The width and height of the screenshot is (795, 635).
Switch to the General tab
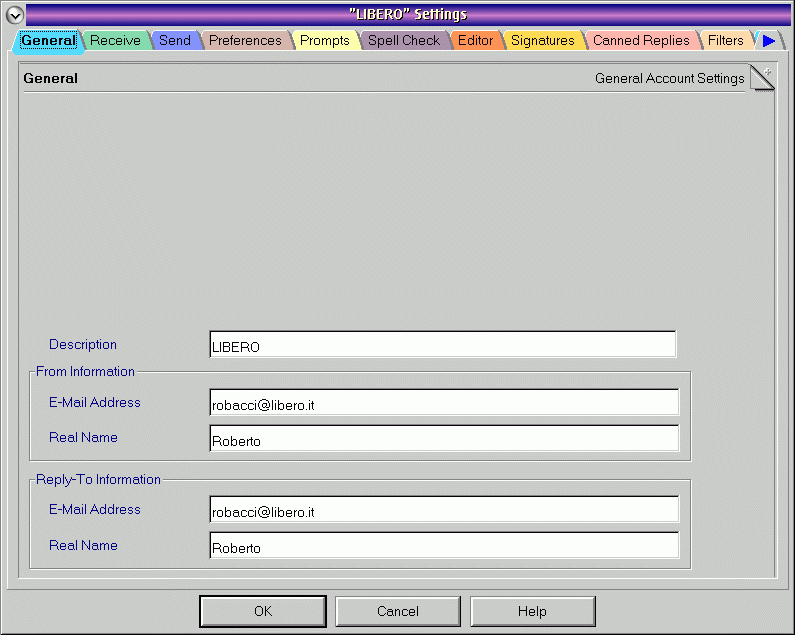click(x=48, y=41)
